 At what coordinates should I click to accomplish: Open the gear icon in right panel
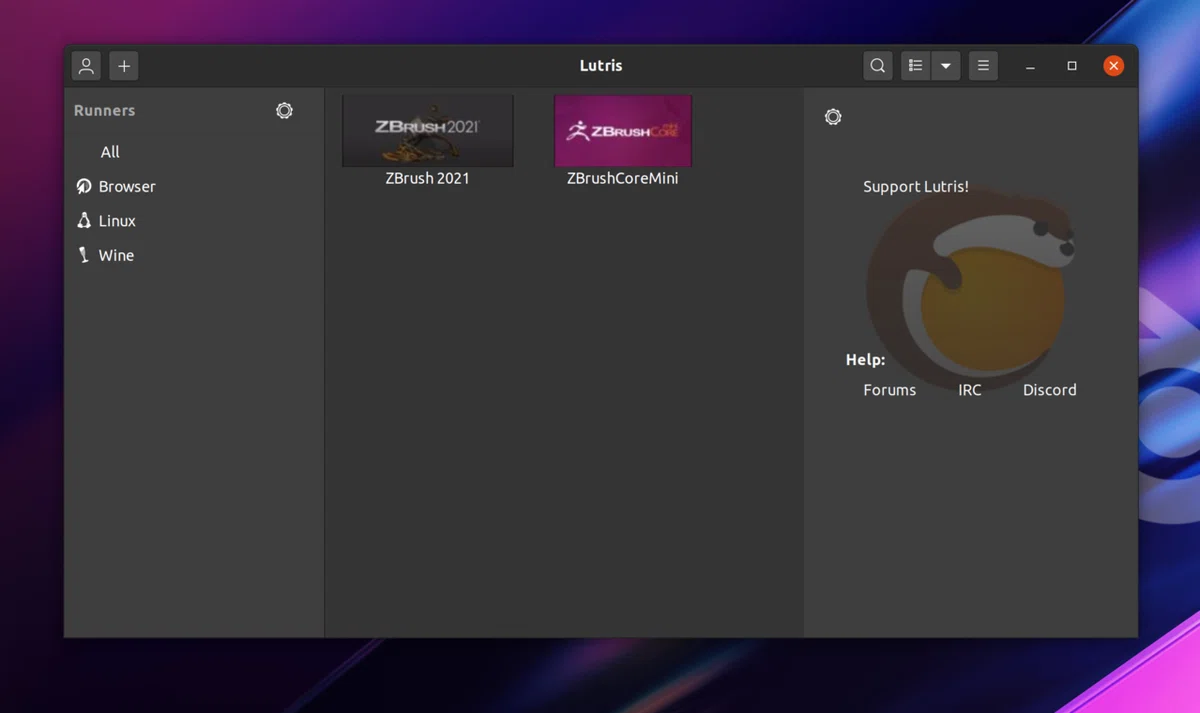[x=833, y=117]
